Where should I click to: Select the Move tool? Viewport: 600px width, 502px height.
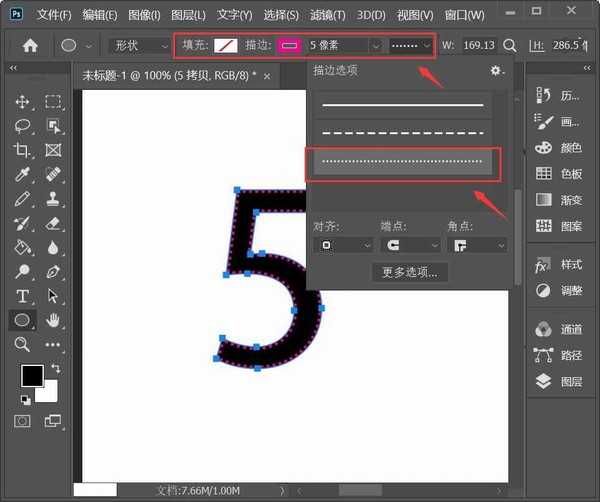tap(22, 102)
